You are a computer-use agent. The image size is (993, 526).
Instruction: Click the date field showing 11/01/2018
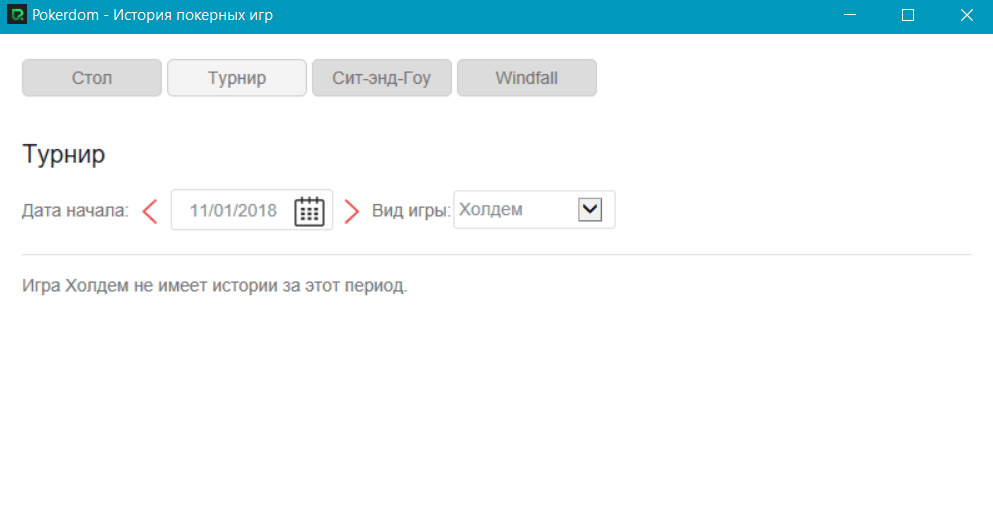252,210
